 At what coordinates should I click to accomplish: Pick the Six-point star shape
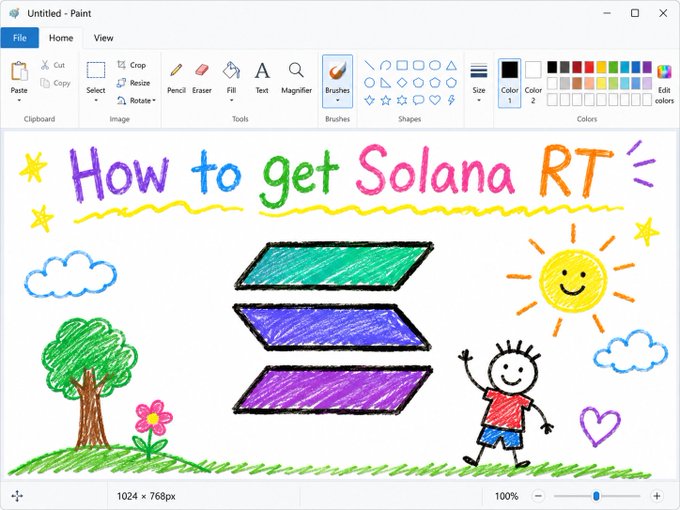click(402, 100)
